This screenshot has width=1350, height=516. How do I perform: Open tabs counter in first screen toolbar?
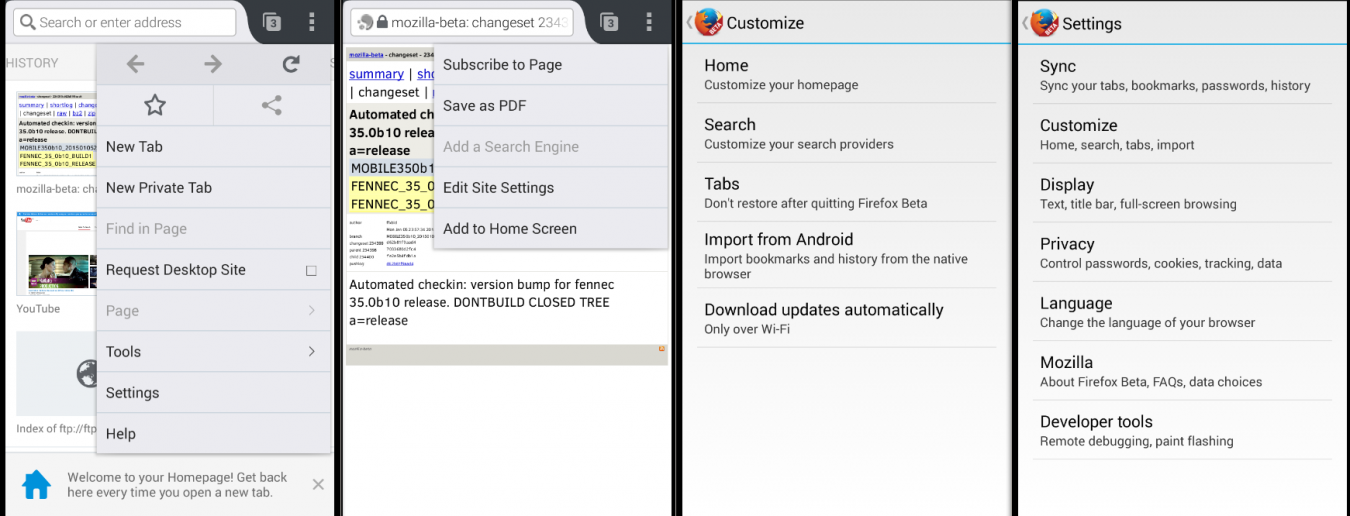(271, 22)
